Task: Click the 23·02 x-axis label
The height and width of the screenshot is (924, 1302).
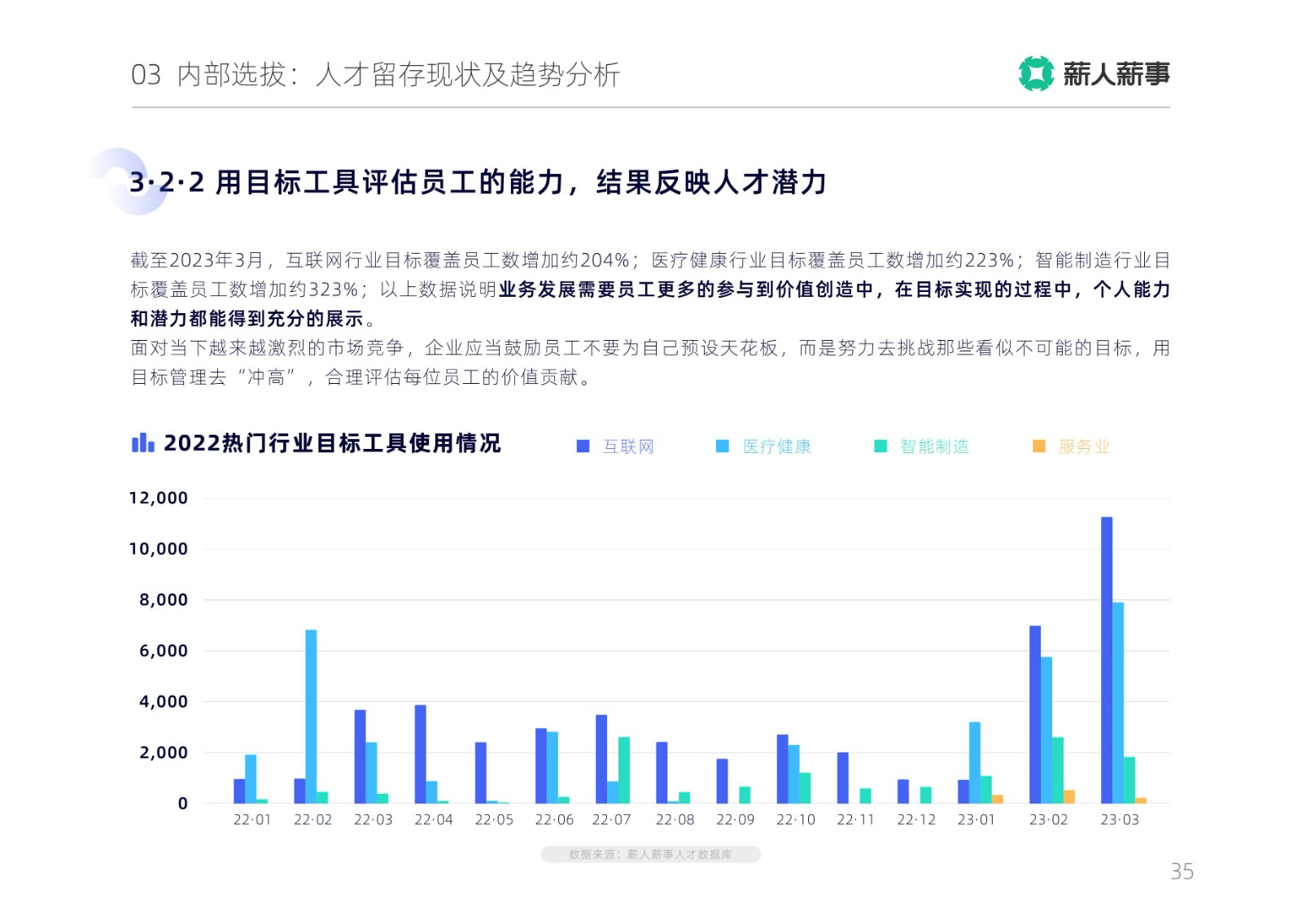Action: pyautogui.click(x=1048, y=820)
